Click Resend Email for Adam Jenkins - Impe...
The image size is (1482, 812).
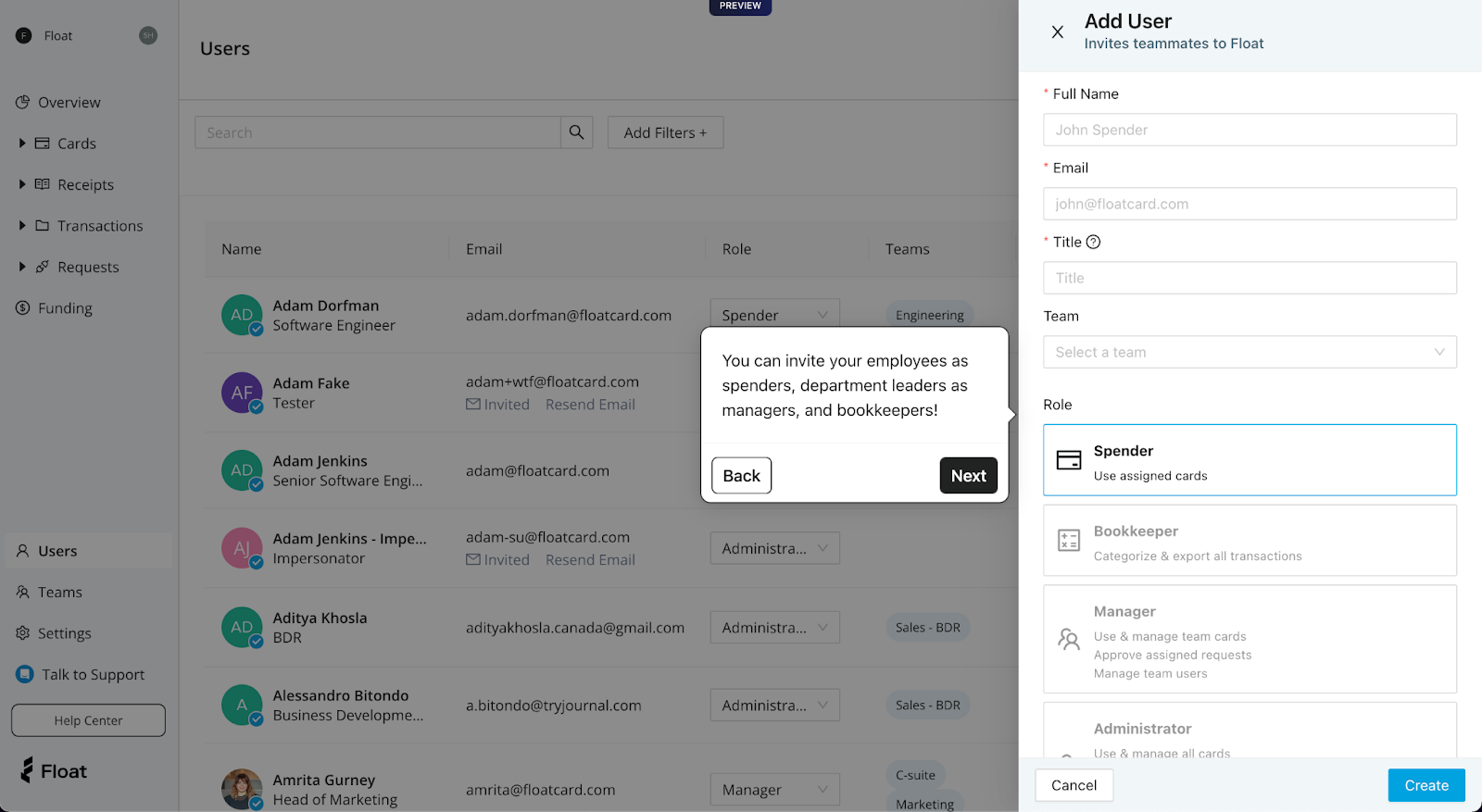click(x=590, y=559)
